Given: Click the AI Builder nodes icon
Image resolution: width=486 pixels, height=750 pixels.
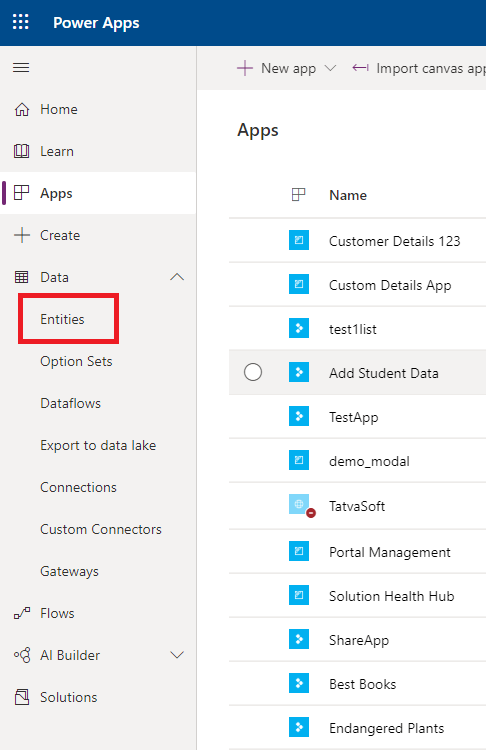Looking at the screenshot, I should [x=22, y=655].
